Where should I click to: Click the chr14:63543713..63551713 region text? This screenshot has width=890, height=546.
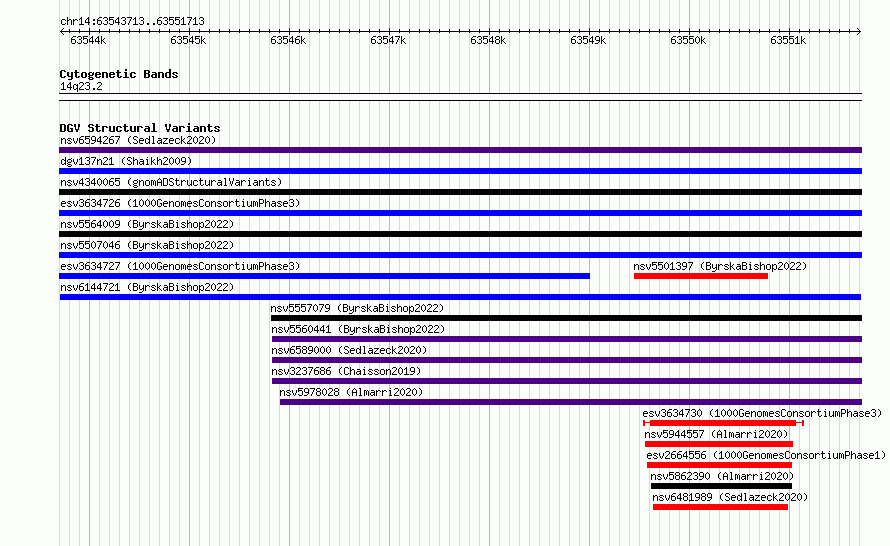pos(132,21)
